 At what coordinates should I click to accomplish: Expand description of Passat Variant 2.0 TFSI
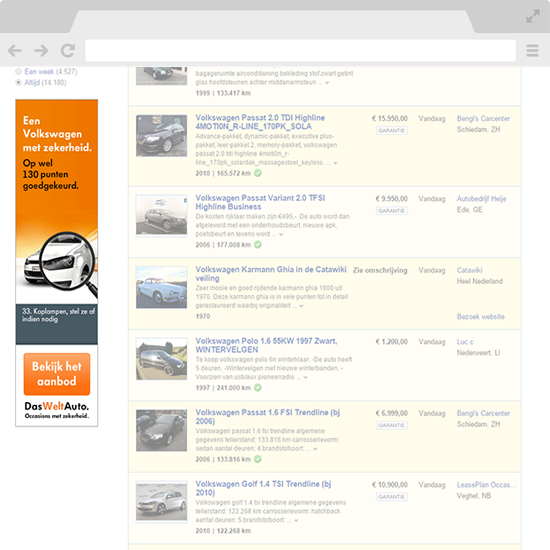(x=281, y=235)
